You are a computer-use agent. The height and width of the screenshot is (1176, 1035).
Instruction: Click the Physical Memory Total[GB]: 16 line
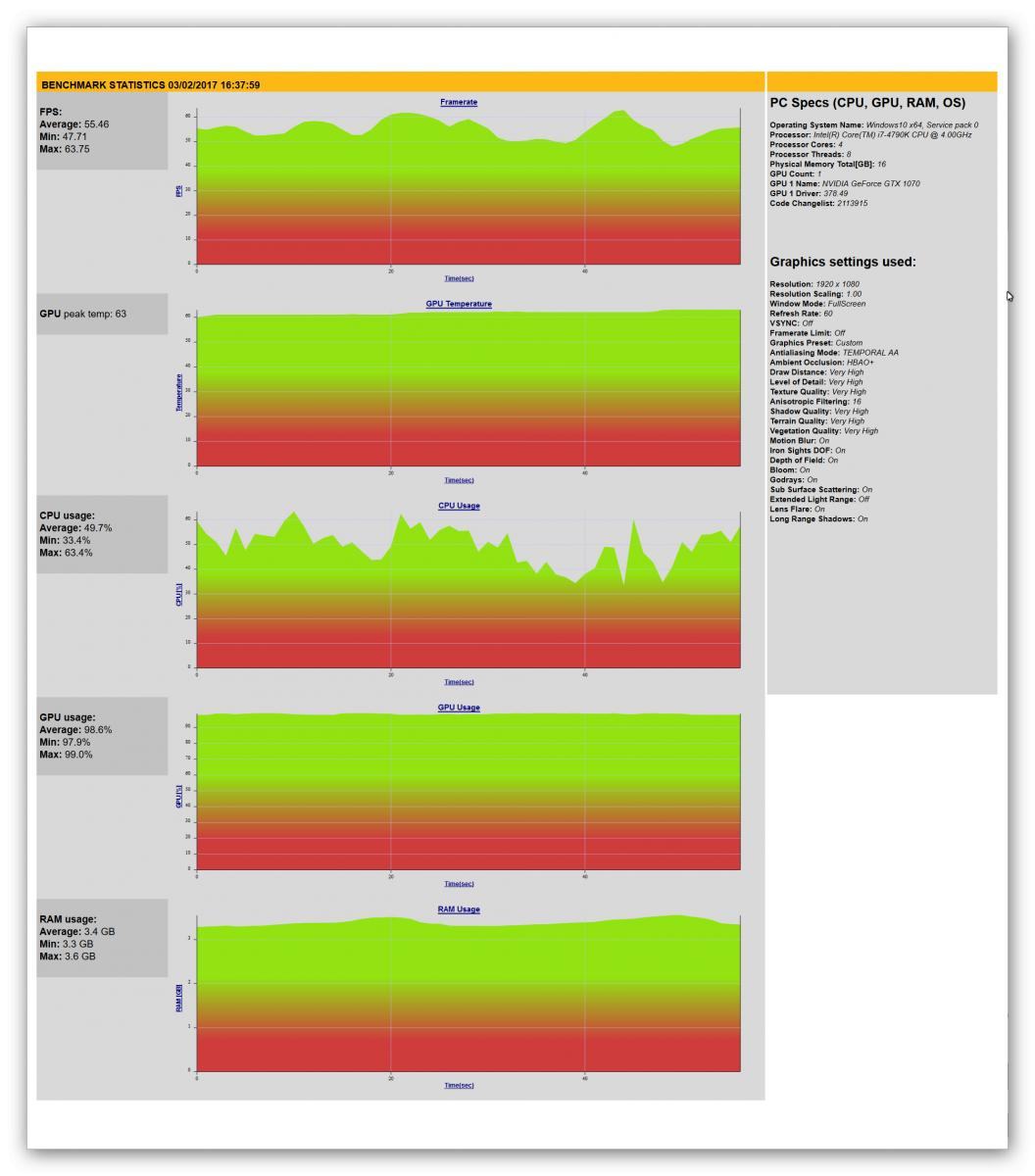pos(828,165)
